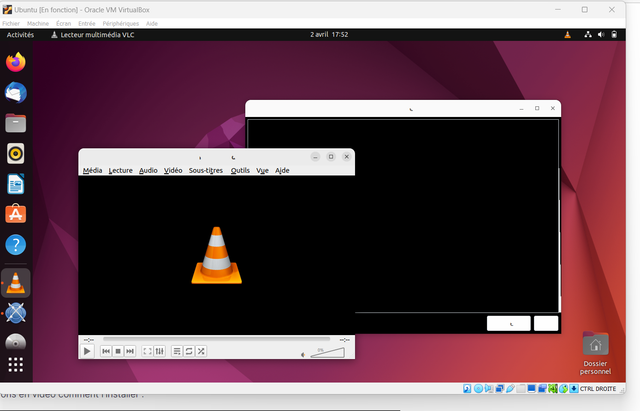
Task: Click the USB status icon in VirtualBox
Action: tap(510, 389)
